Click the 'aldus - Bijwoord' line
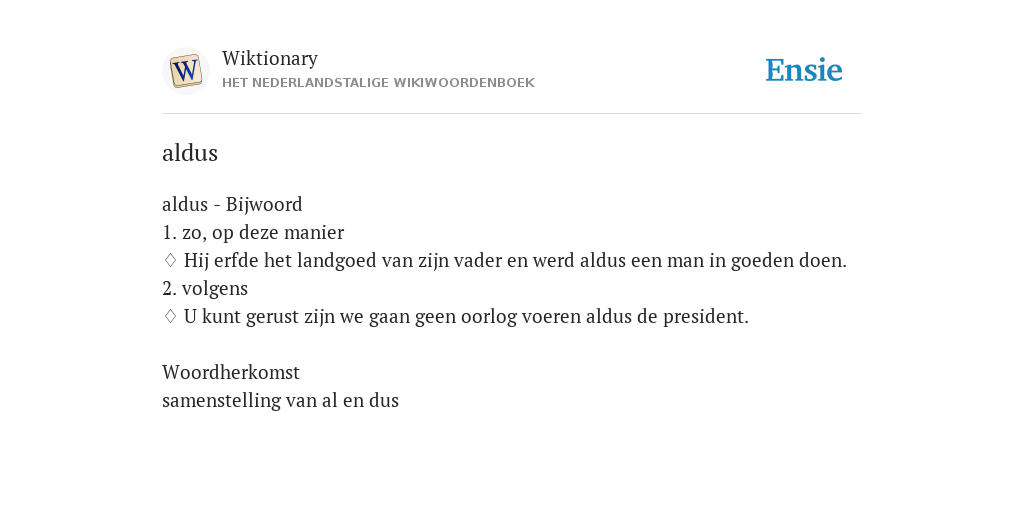1024x512 pixels. (232, 205)
